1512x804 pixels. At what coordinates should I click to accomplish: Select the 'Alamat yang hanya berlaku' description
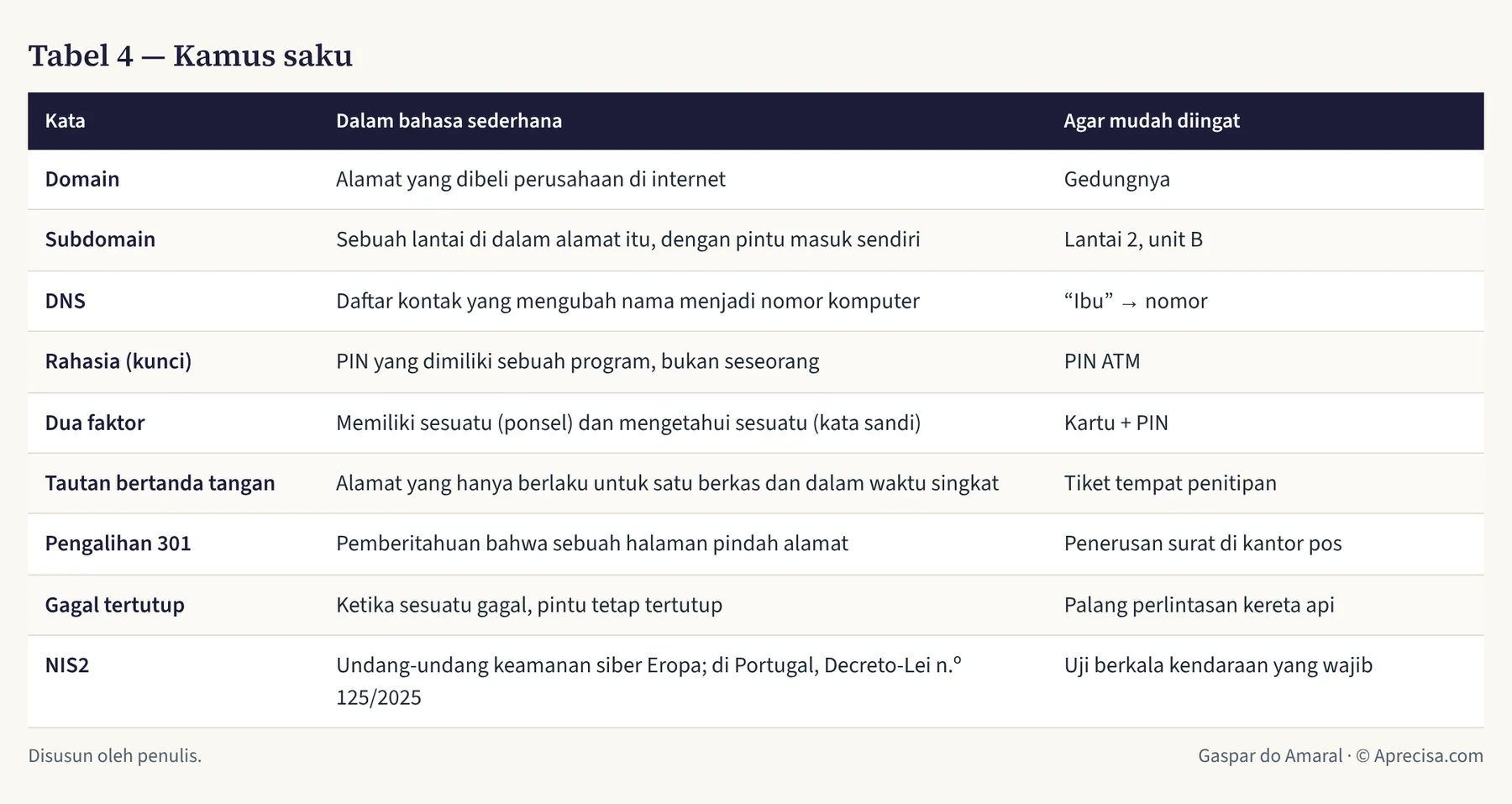[668, 483]
